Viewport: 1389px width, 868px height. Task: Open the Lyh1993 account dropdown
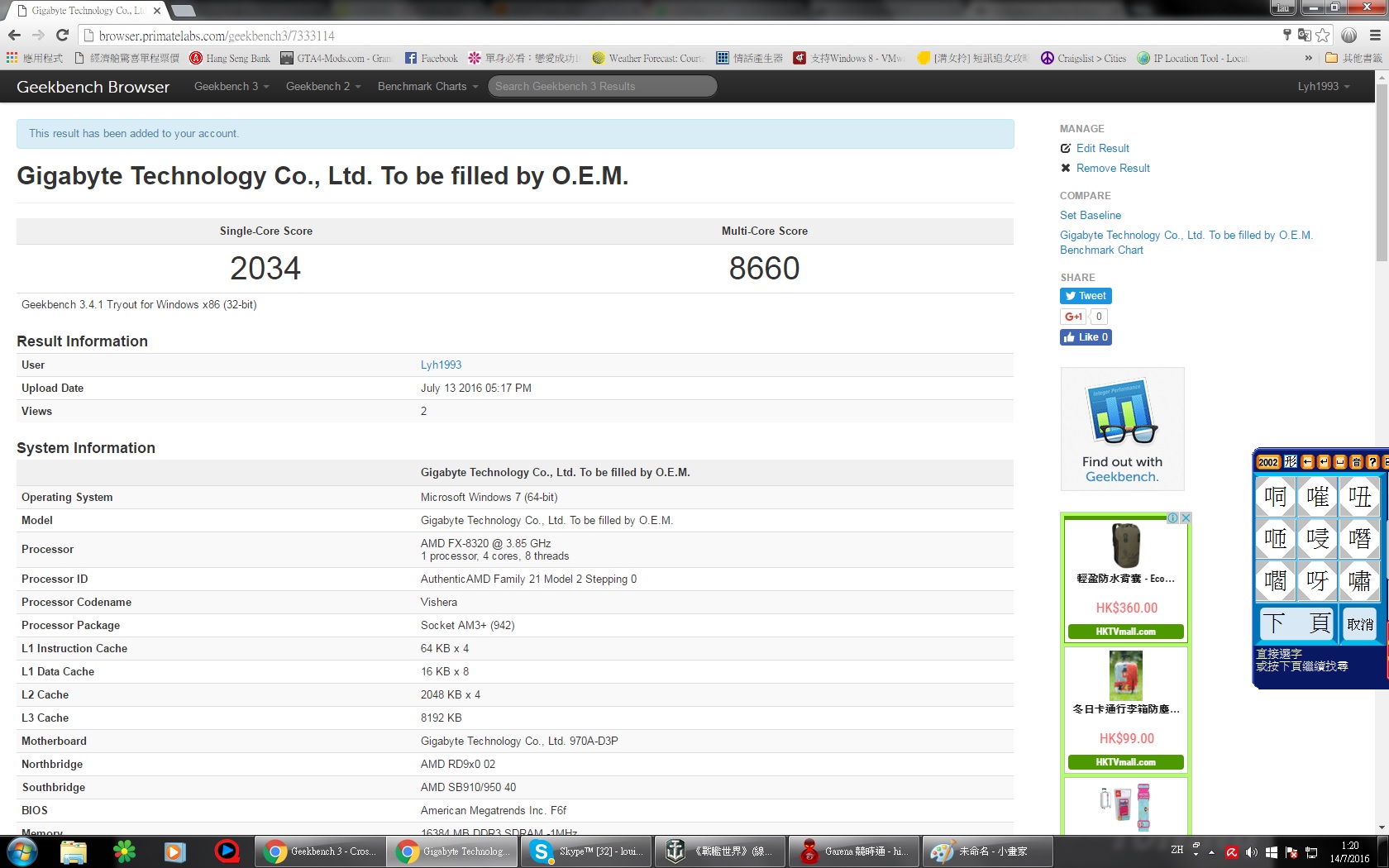pyautogui.click(x=1323, y=86)
